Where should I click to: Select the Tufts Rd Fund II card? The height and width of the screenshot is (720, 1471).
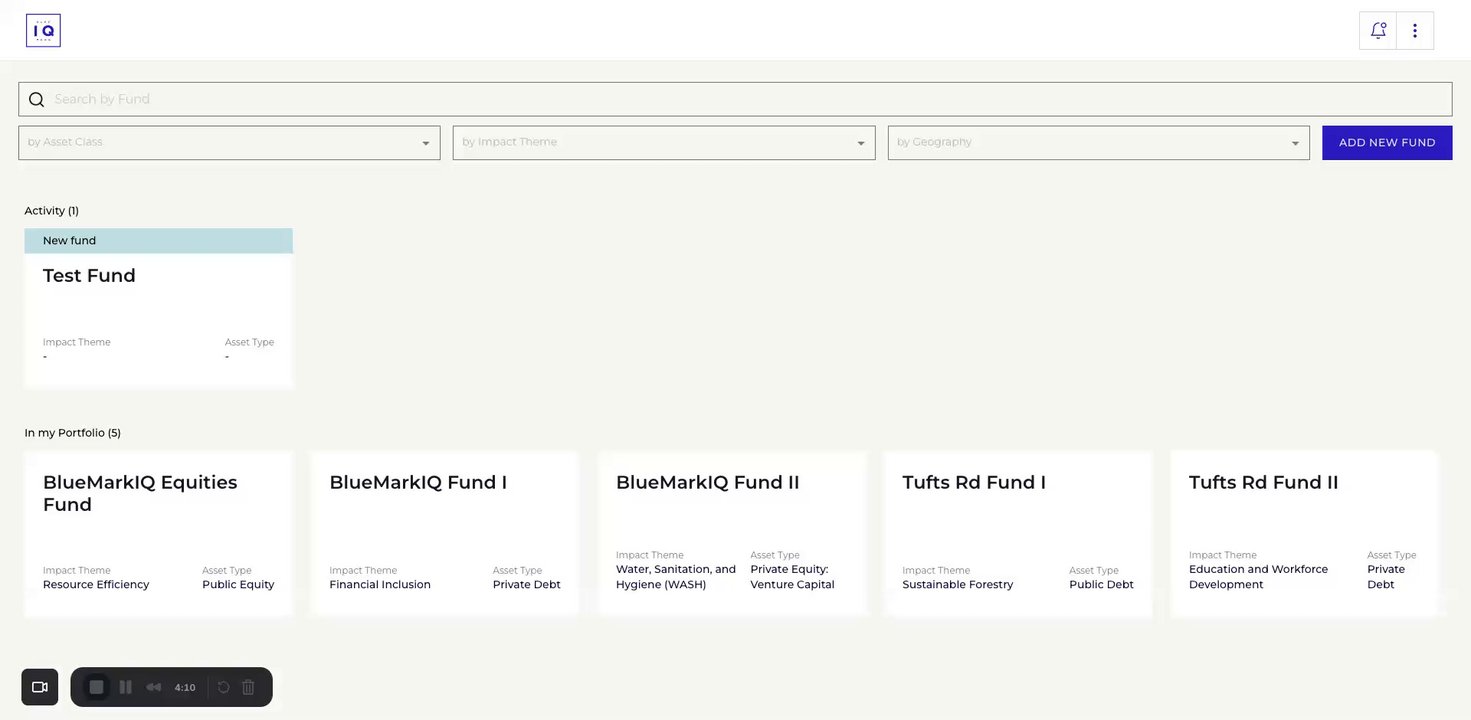click(1304, 533)
